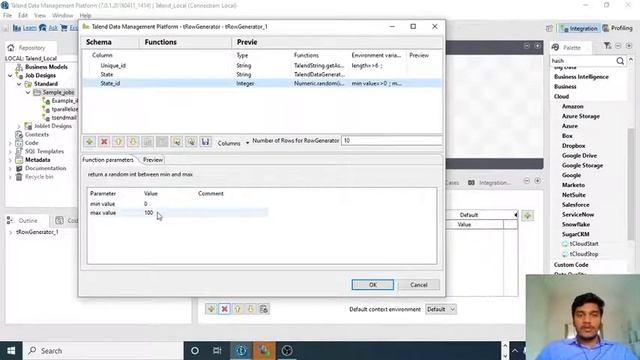
Task: Add a context variable with bottom plus icon
Action: pos(211,309)
